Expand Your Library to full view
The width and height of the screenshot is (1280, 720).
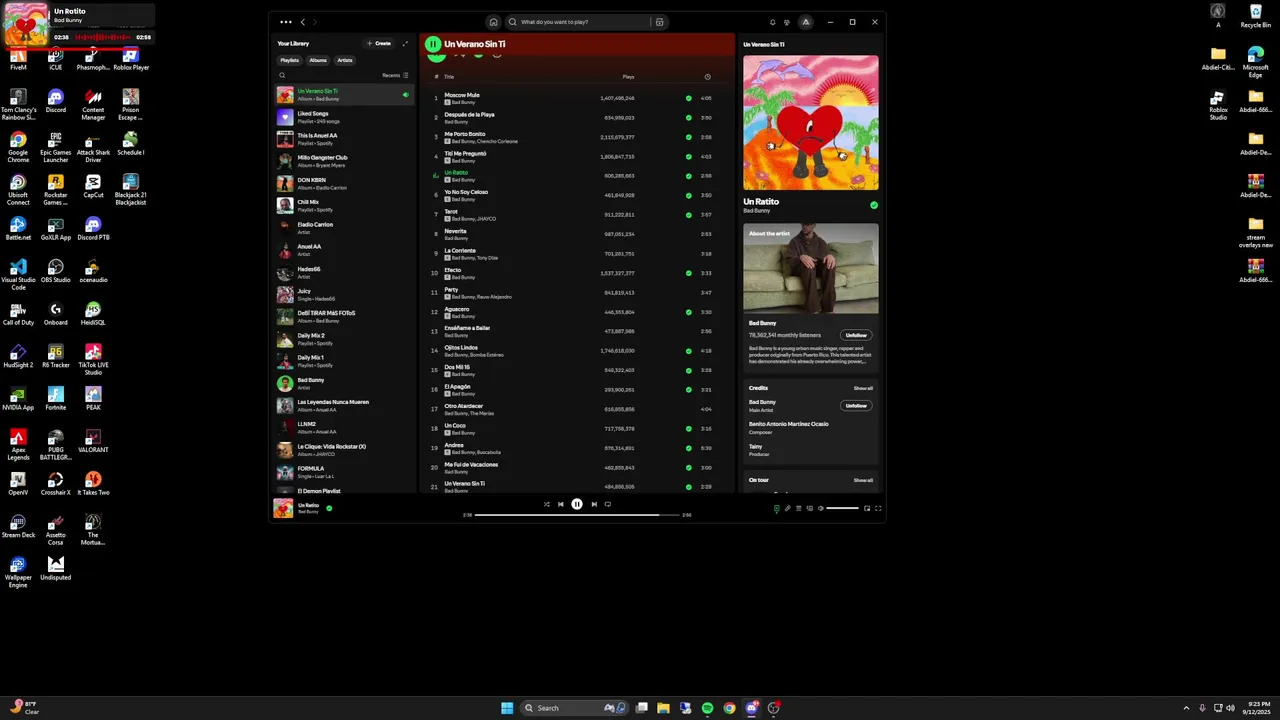click(x=405, y=44)
